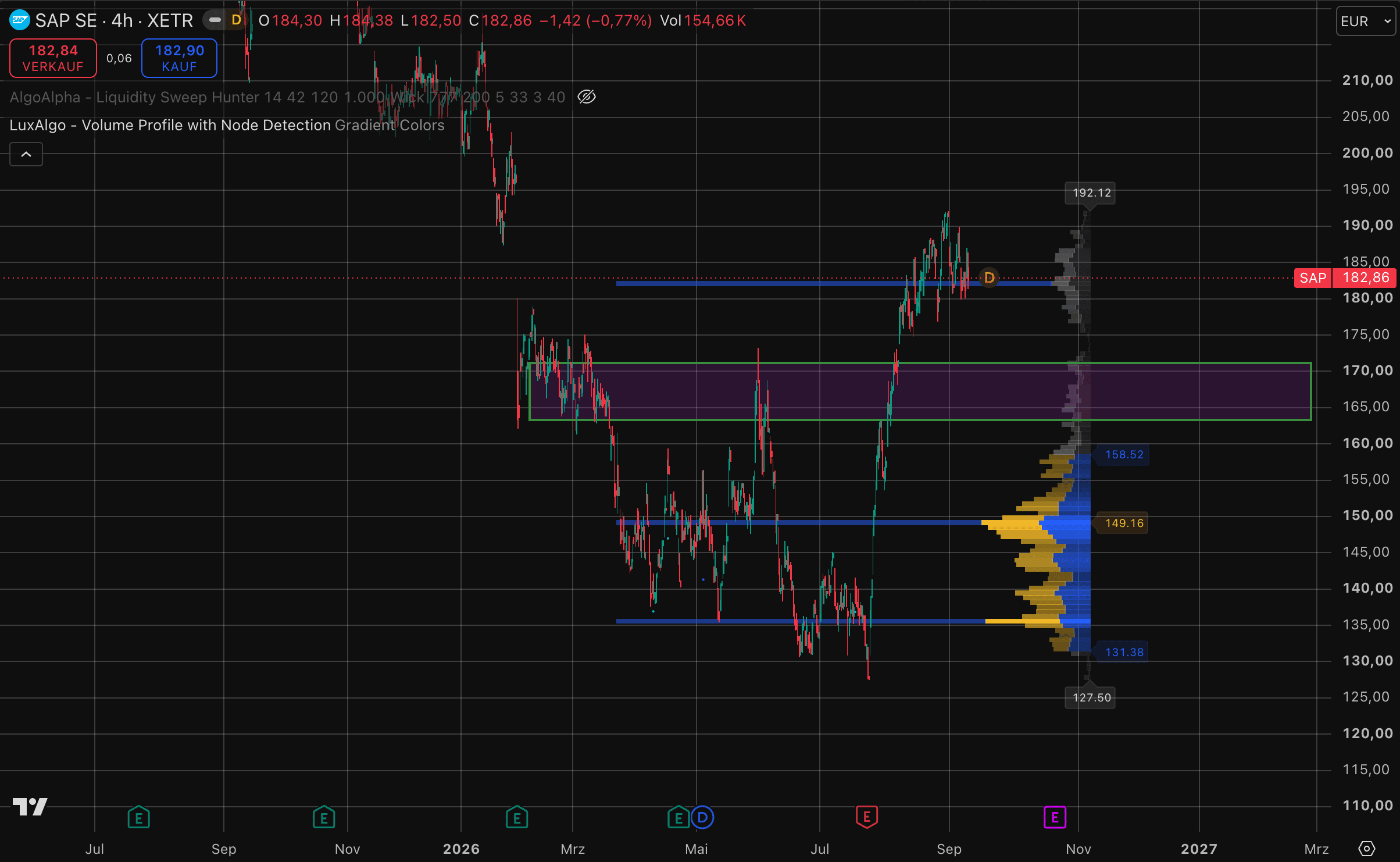Viewport: 1400px width, 862px height.
Task: Click the green earnings E marker beside the blue D
Action: point(678,817)
